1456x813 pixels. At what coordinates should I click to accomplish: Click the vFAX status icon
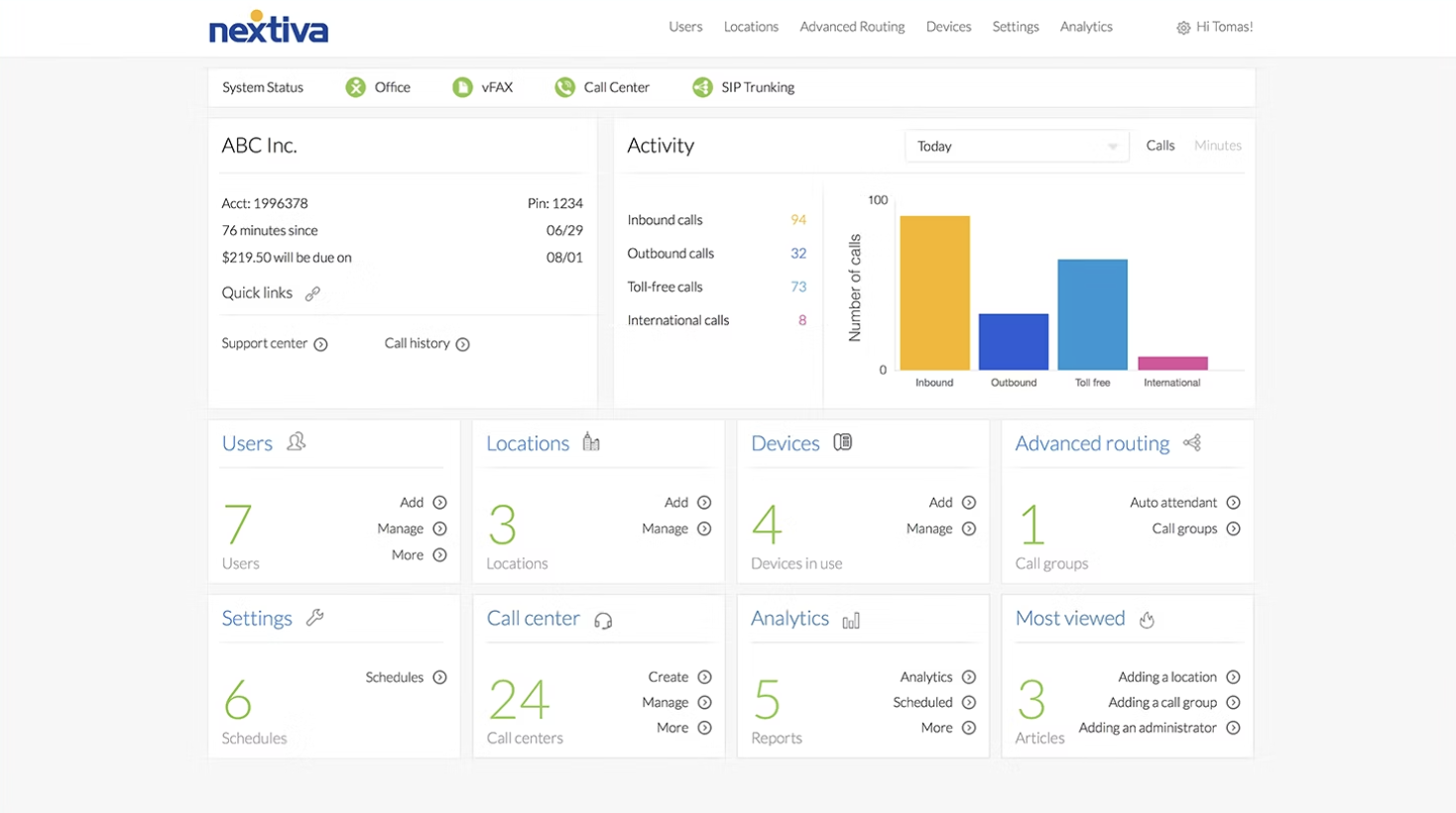462,87
